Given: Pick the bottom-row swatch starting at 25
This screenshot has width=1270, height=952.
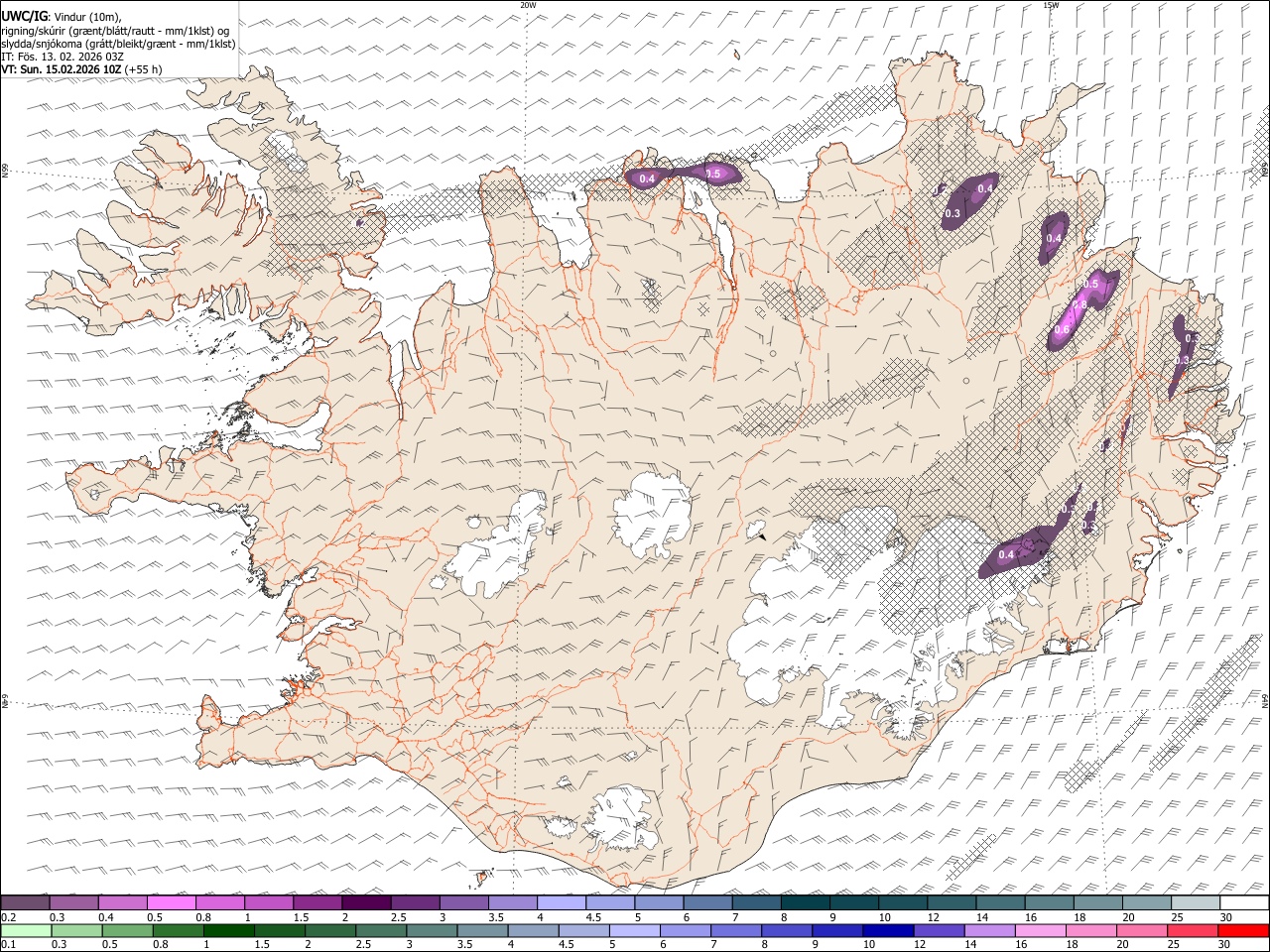Looking at the screenshot, I should pos(1193,930).
